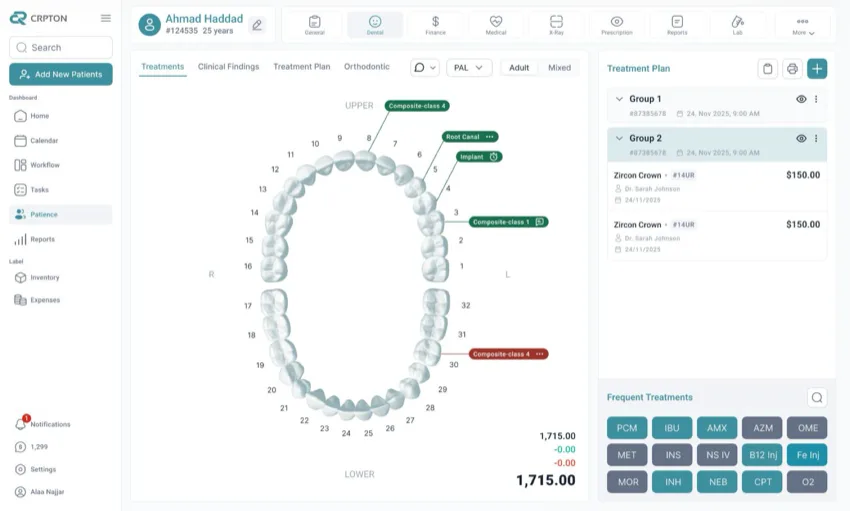This screenshot has width=850, height=511.
Task: Click the green Composite-class 1 tag
Action: point(508,222)
